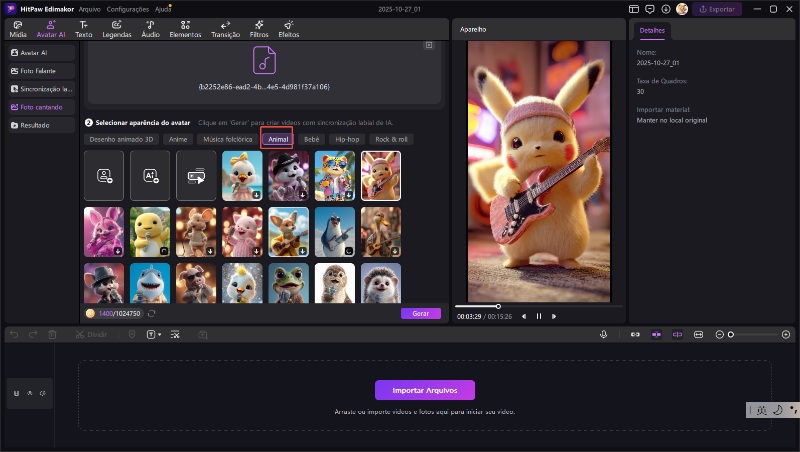Open the layout switch icon in title bar
This screenshot has width=800, height=452.
[x=634, y=9]
